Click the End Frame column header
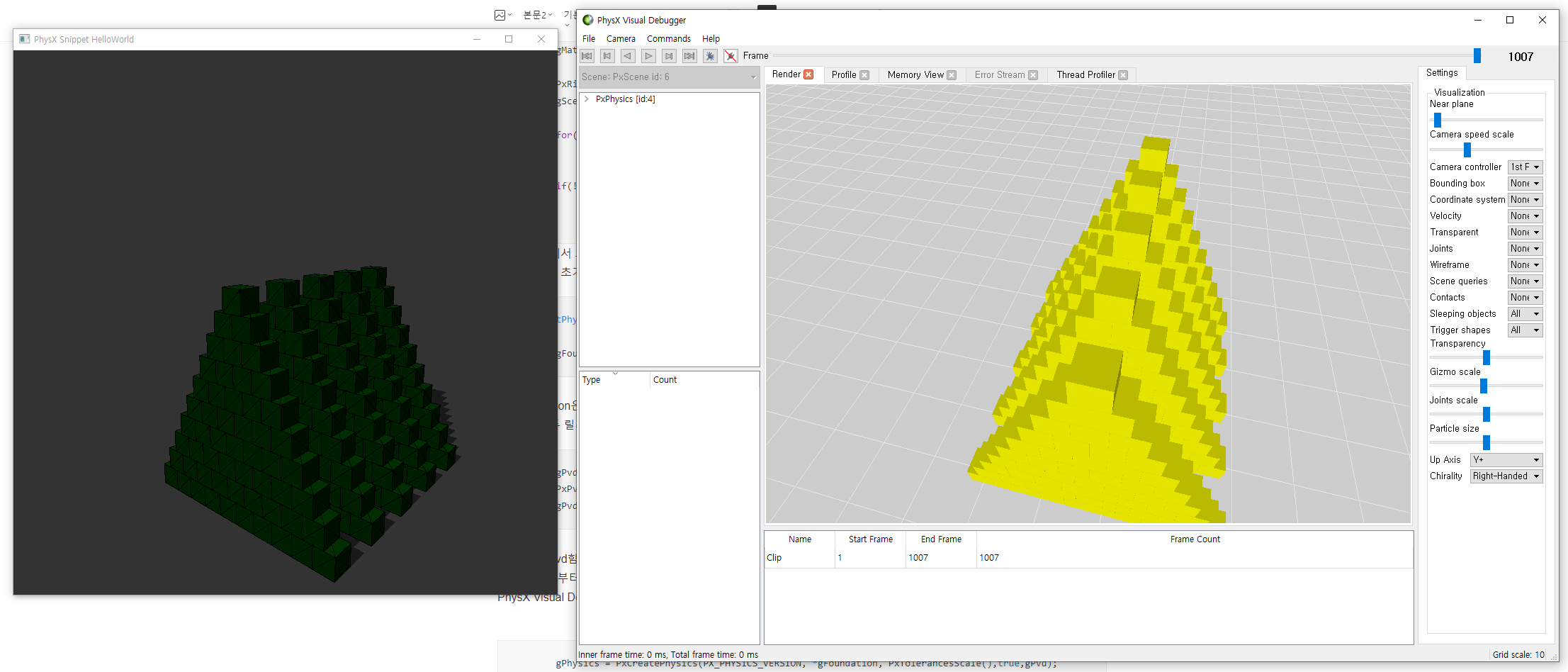This screenshot has width=1568, height=672. (x=941, y=539)
